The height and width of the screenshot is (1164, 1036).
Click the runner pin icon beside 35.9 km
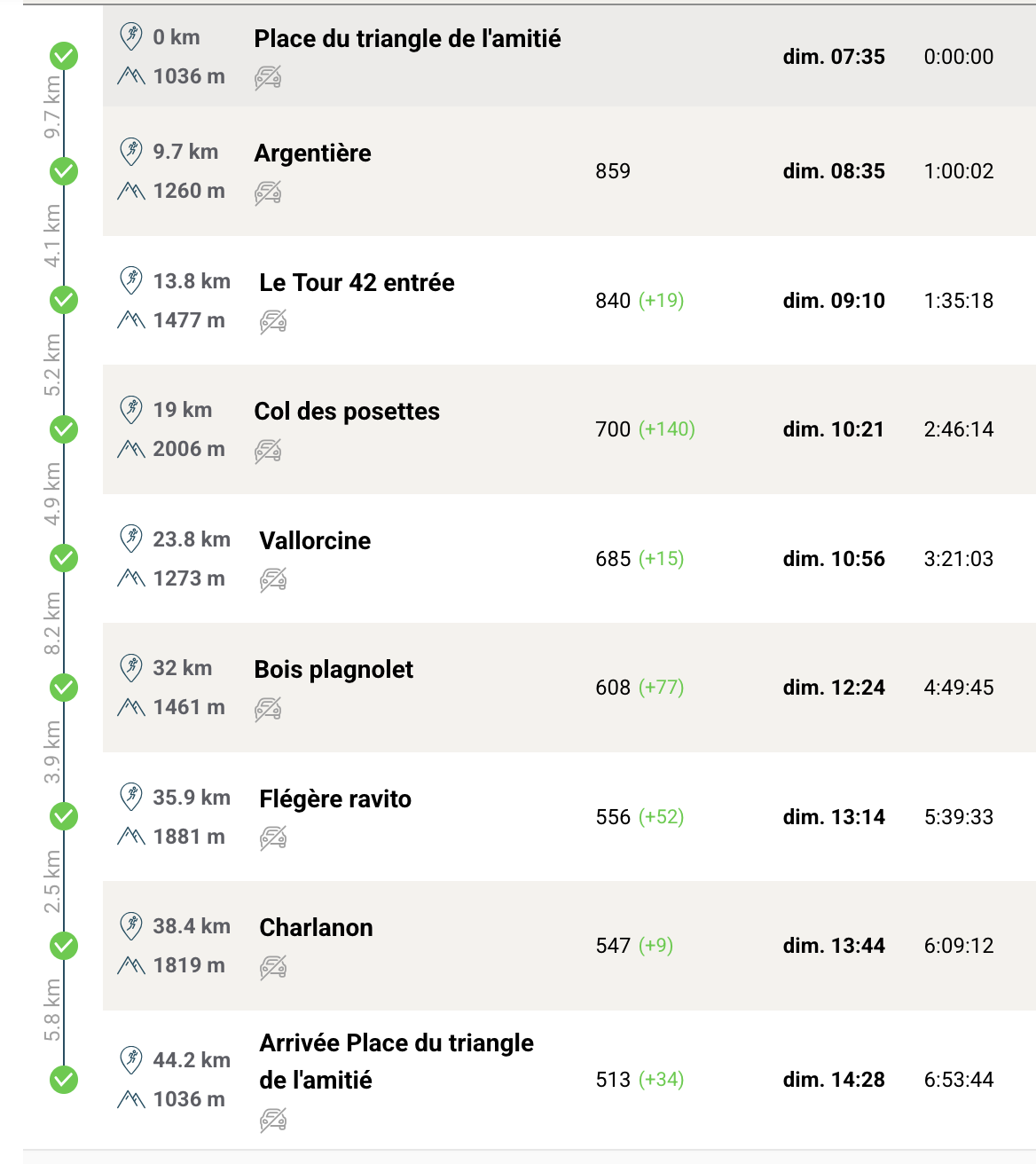(x=131, y=796)
